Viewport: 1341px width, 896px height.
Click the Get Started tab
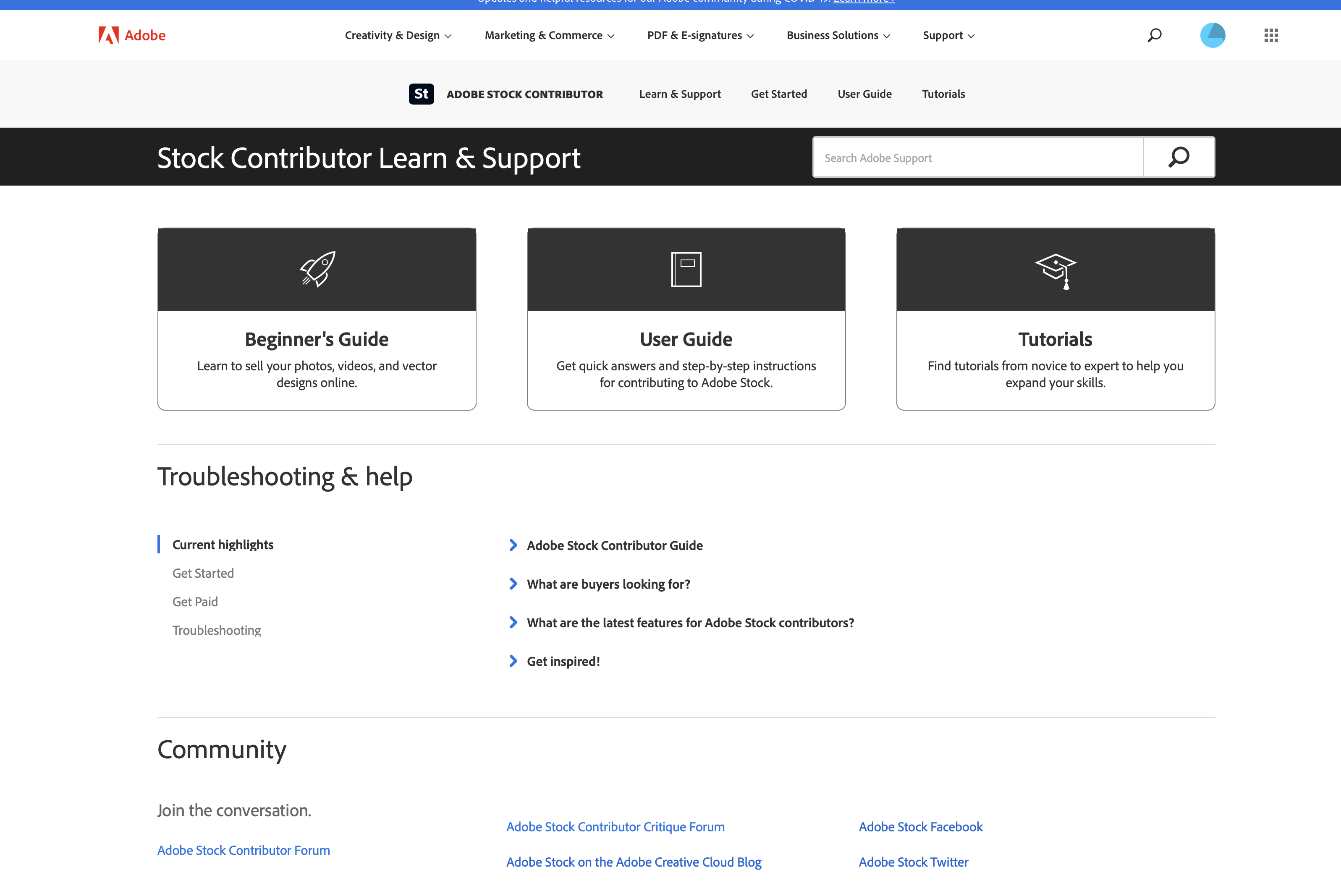pos(779,93)
